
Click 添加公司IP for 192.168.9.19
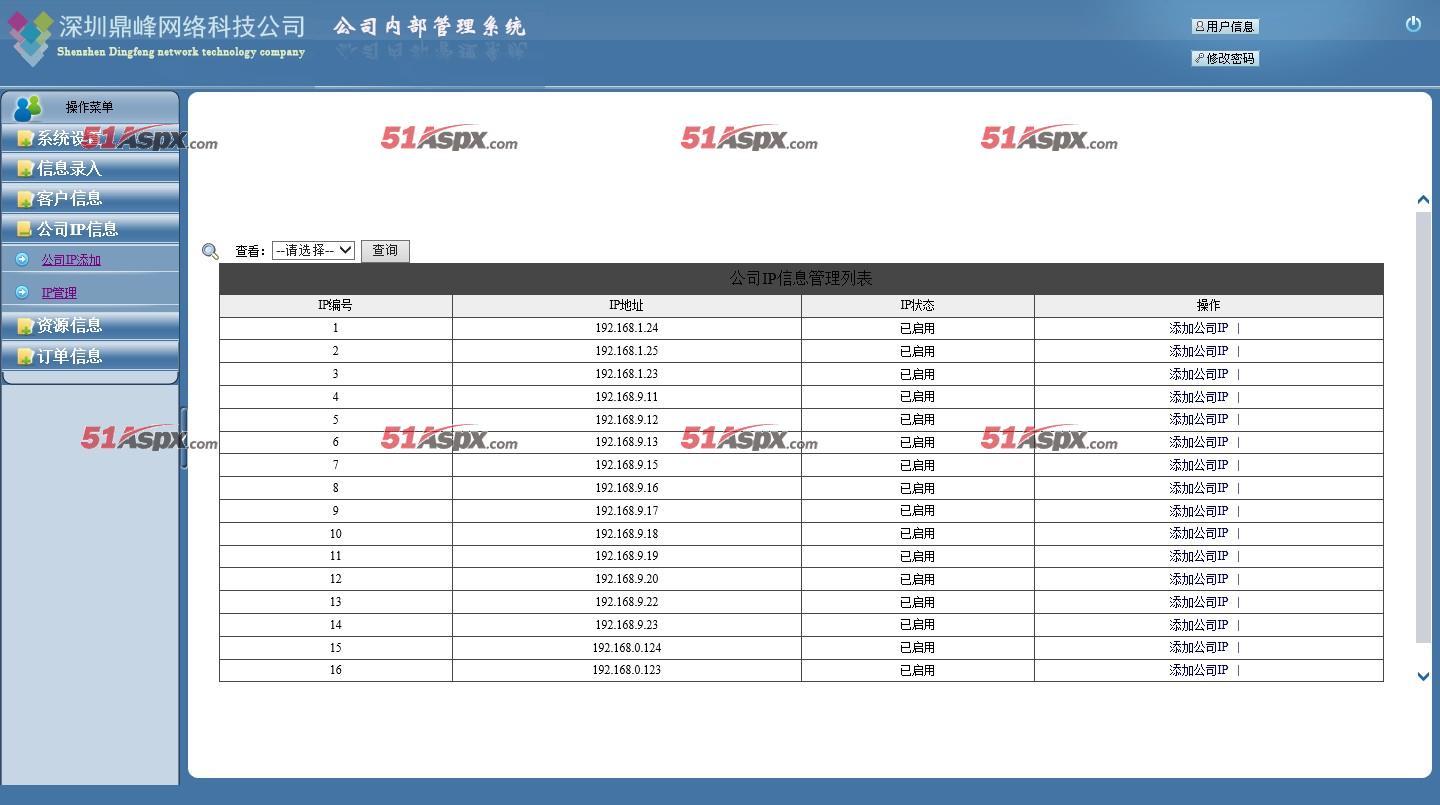coord(1199,556)
